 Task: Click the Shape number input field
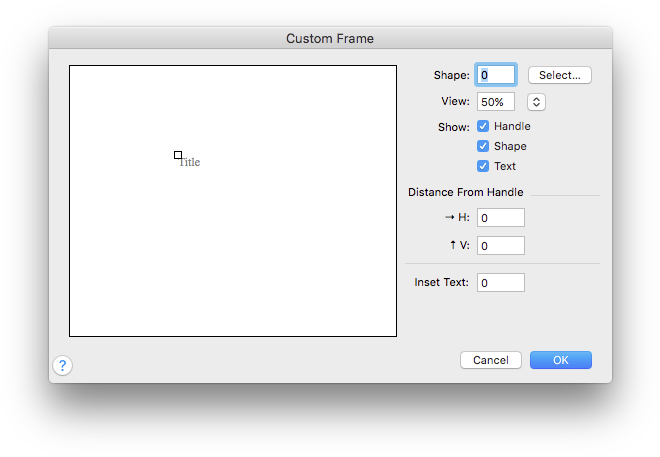point(496,75)
